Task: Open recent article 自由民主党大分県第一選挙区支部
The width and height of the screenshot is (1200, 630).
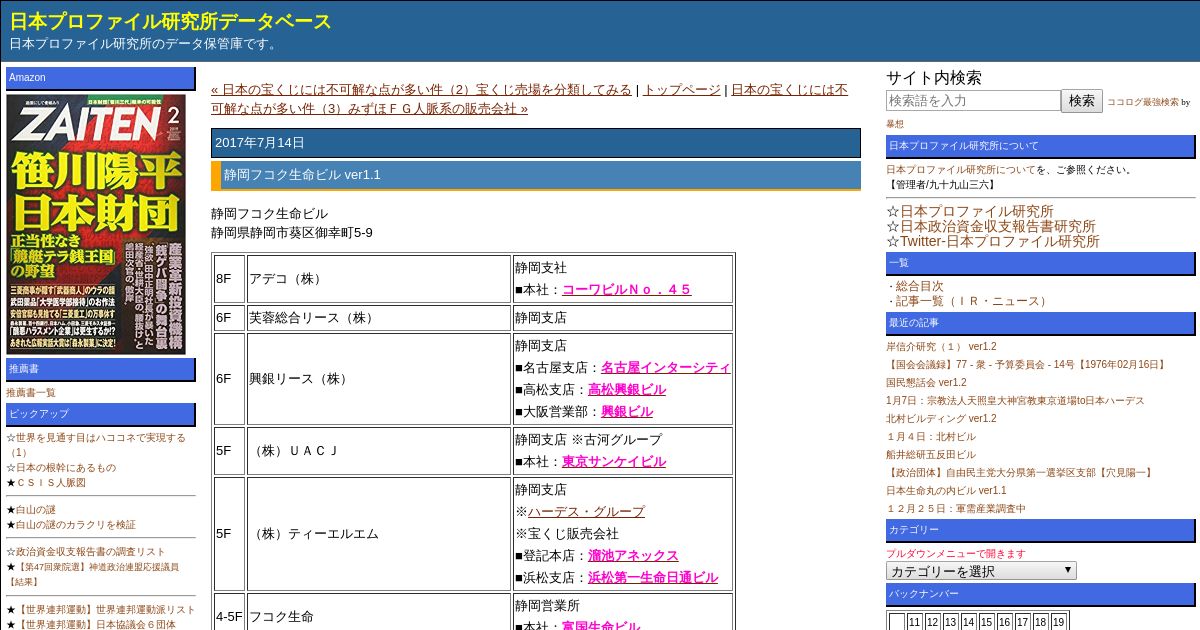Action: coord(1021,473)
